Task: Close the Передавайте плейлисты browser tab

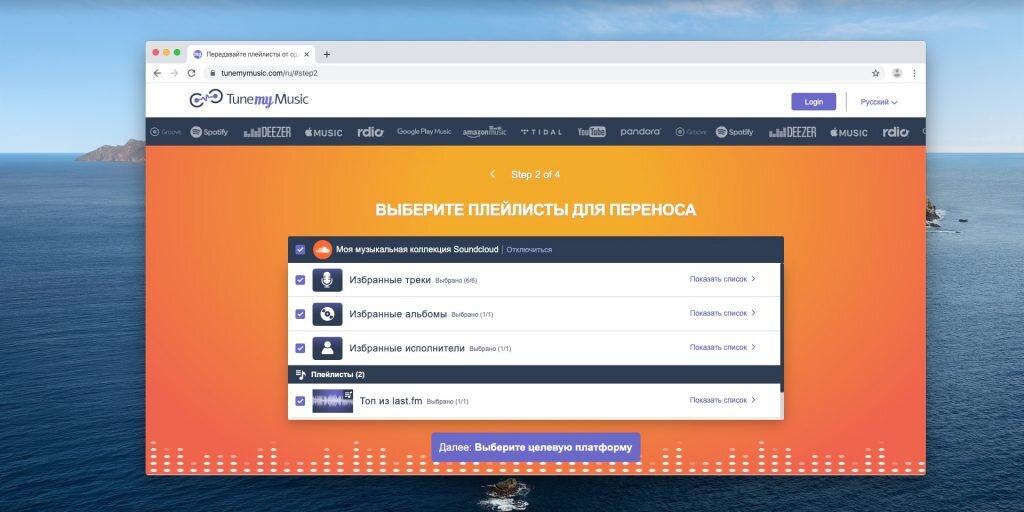Action: pos(306,54)
